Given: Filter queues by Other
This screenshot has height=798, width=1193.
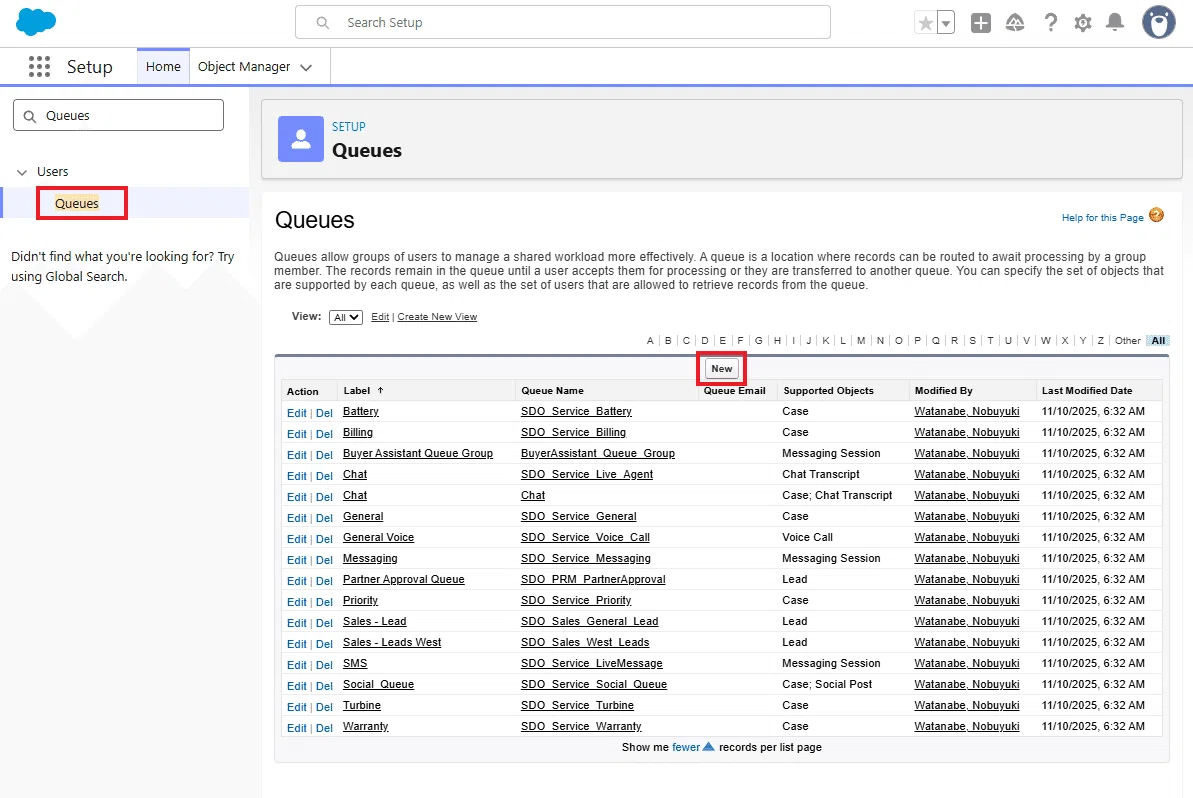Looking at the screenshot, I should 1128,341.
